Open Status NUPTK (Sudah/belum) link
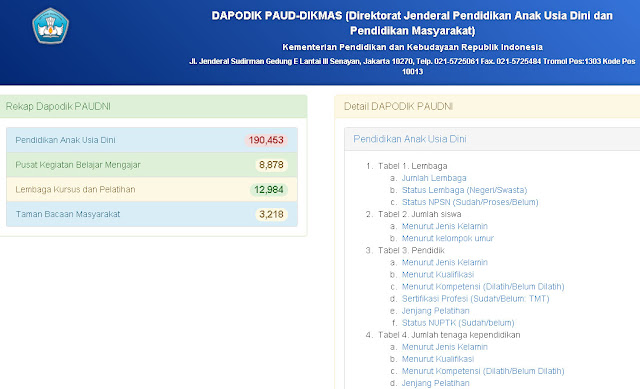The height and width of the screenshot is (389, 640). [x=458, y=323]
